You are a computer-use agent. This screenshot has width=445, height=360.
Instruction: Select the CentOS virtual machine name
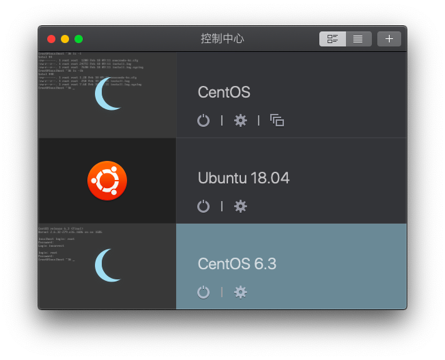pyautogui.click(x=224, y=92)
